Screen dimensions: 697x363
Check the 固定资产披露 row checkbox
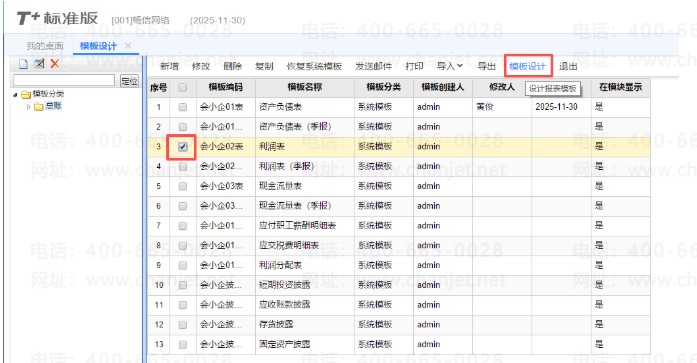[x=183, y=344]
